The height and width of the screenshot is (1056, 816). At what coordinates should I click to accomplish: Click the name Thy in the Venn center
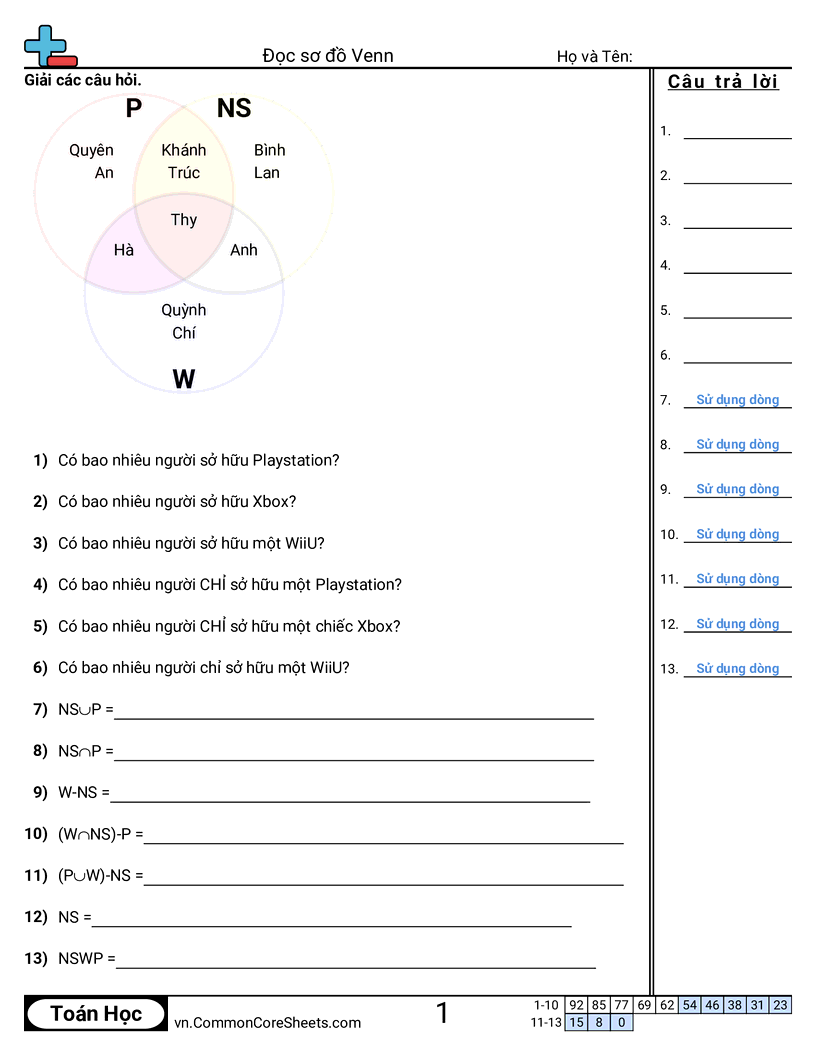click(184, 220)
